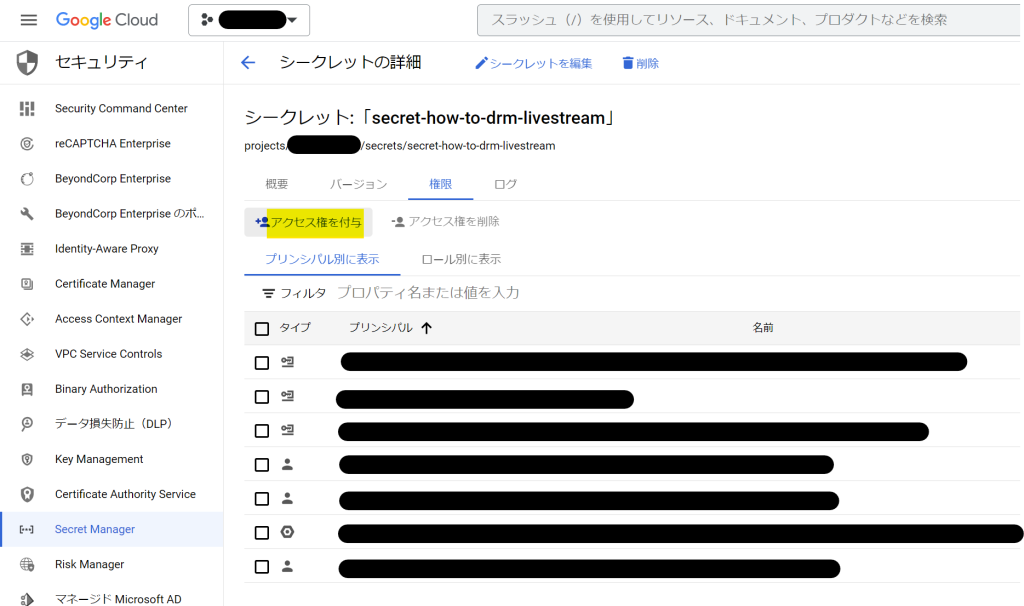Viewport: 1024px width, 606px height.
Task: Check the fifth principal row checkbox
Action: 262,499
